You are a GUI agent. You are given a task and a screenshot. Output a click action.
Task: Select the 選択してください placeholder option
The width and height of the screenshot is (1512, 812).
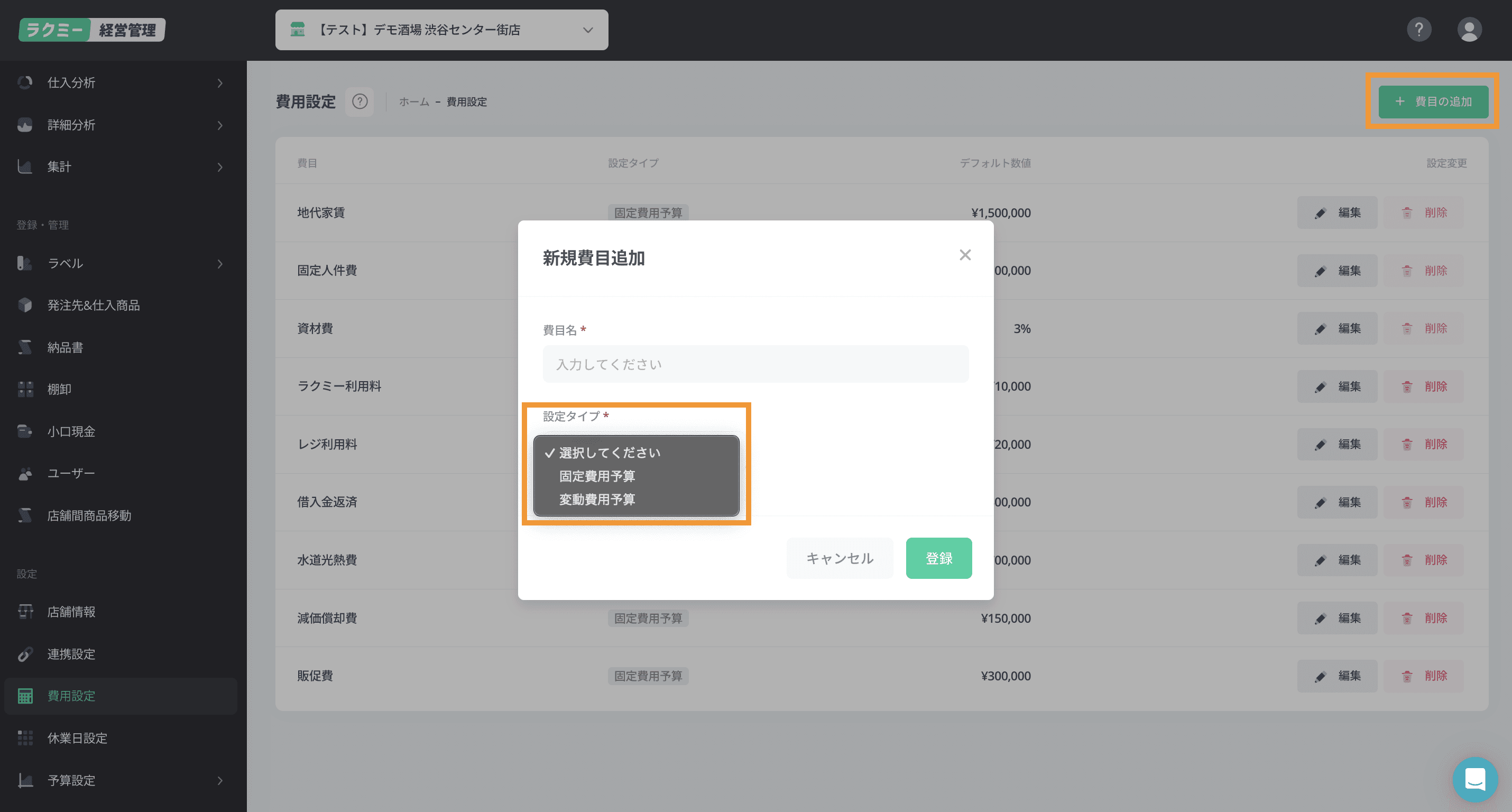coord(609,453)
